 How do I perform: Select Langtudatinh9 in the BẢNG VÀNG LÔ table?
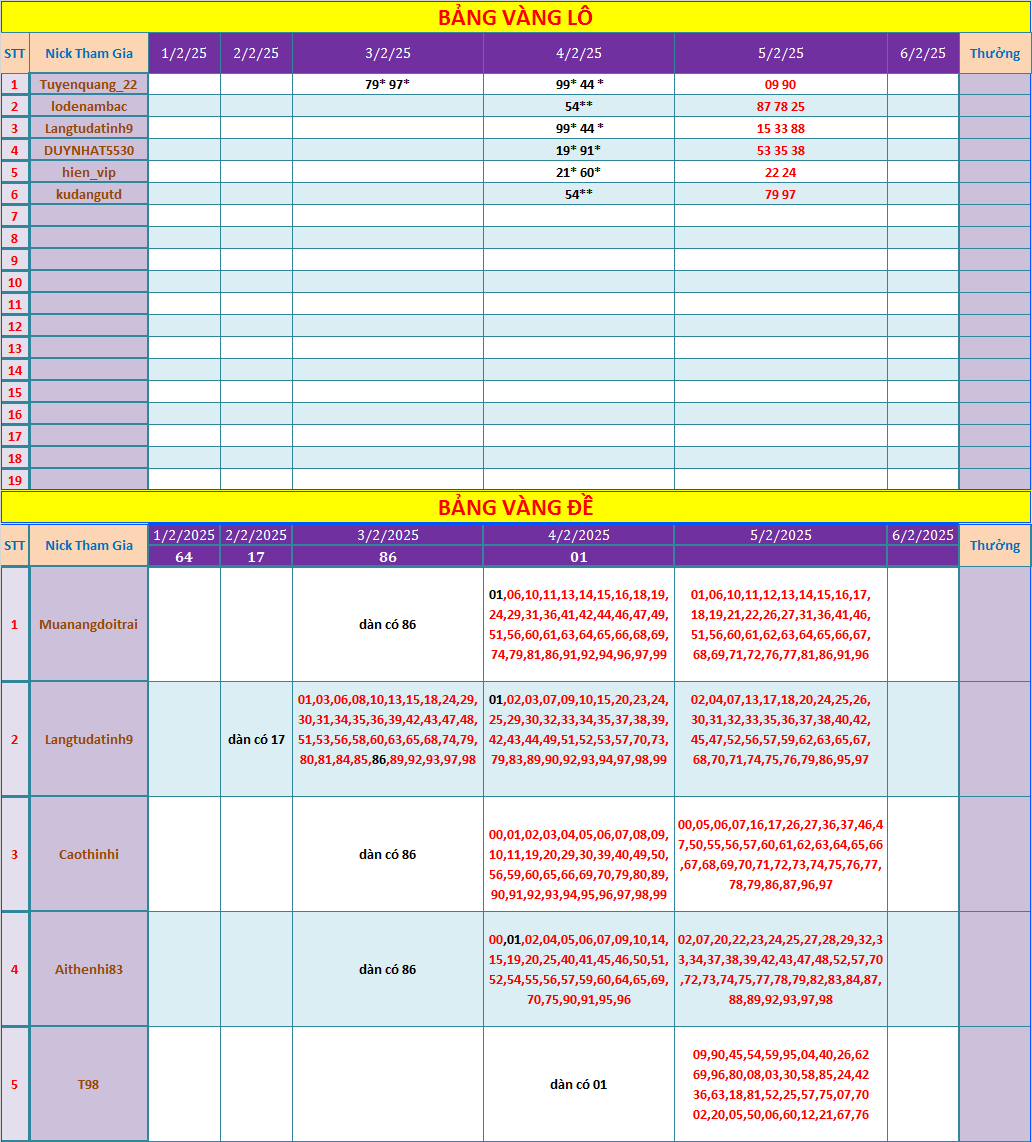[89, 128]
